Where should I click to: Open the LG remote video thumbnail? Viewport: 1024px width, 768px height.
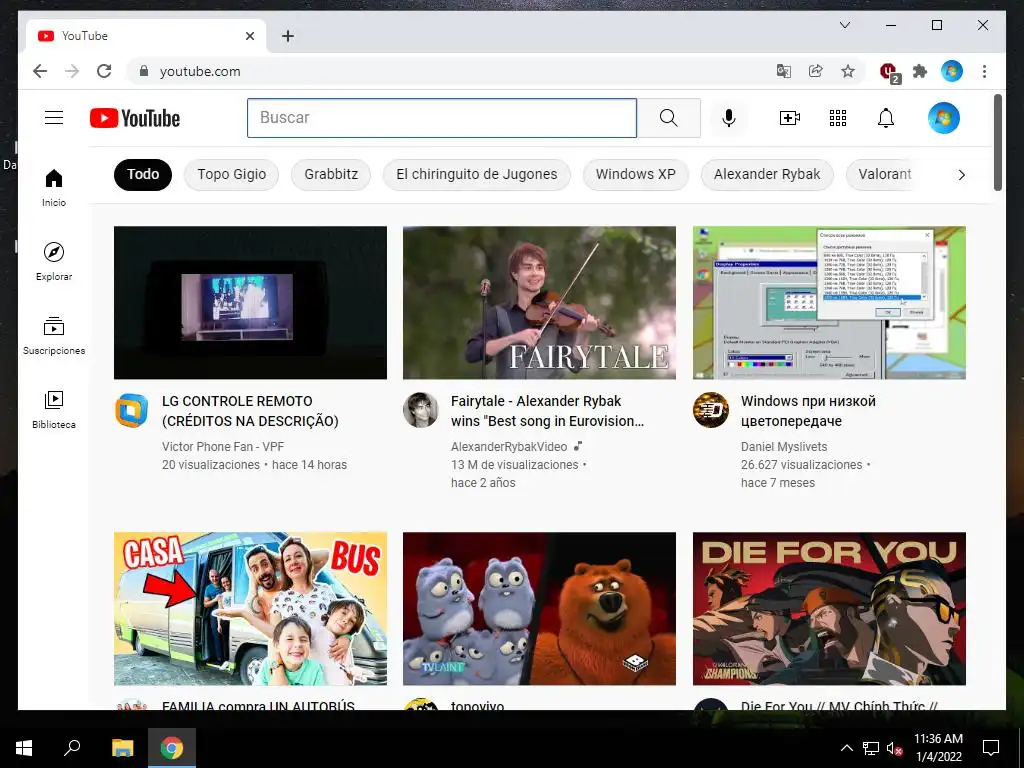tap(250, 302)
